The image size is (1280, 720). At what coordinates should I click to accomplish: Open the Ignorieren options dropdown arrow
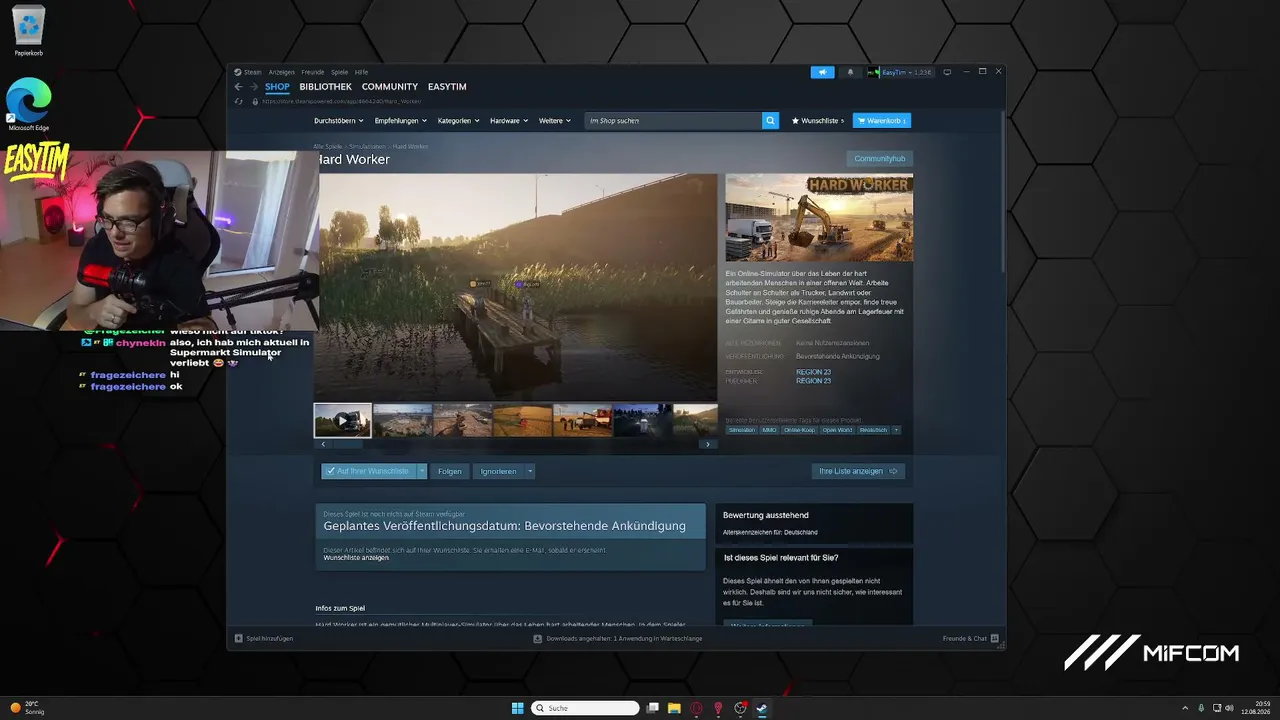[530, 471]
